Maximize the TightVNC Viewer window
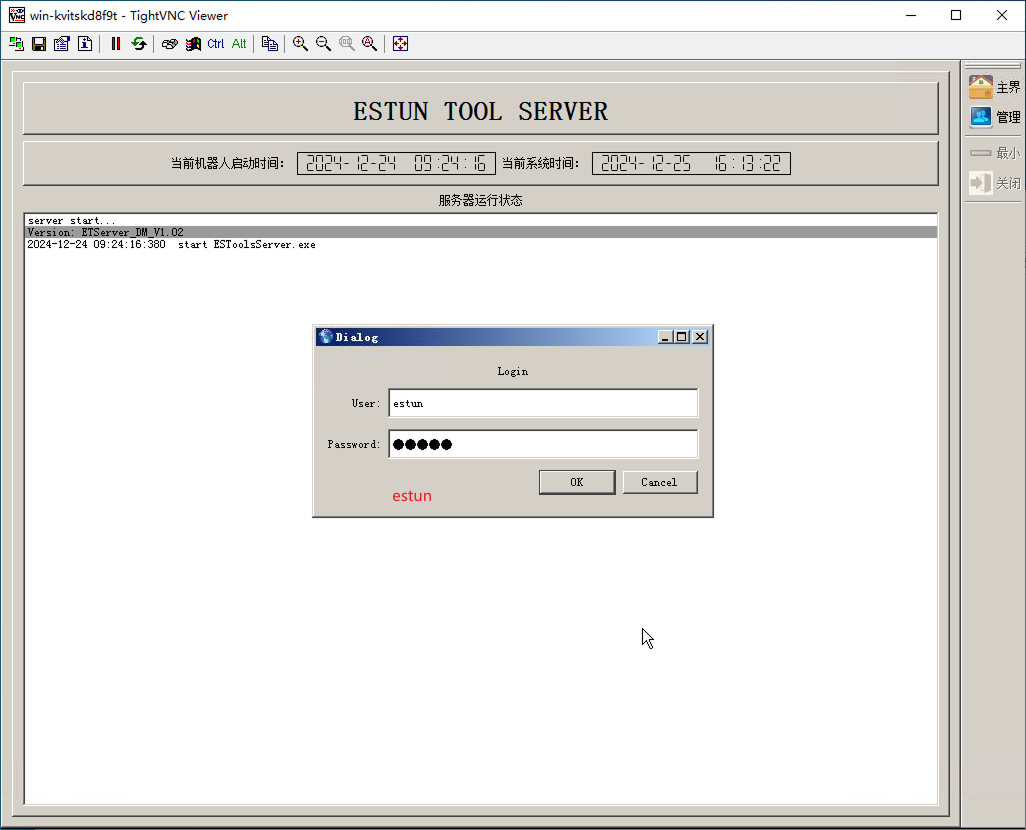The image size is (1026, 830). click(956, 15)
